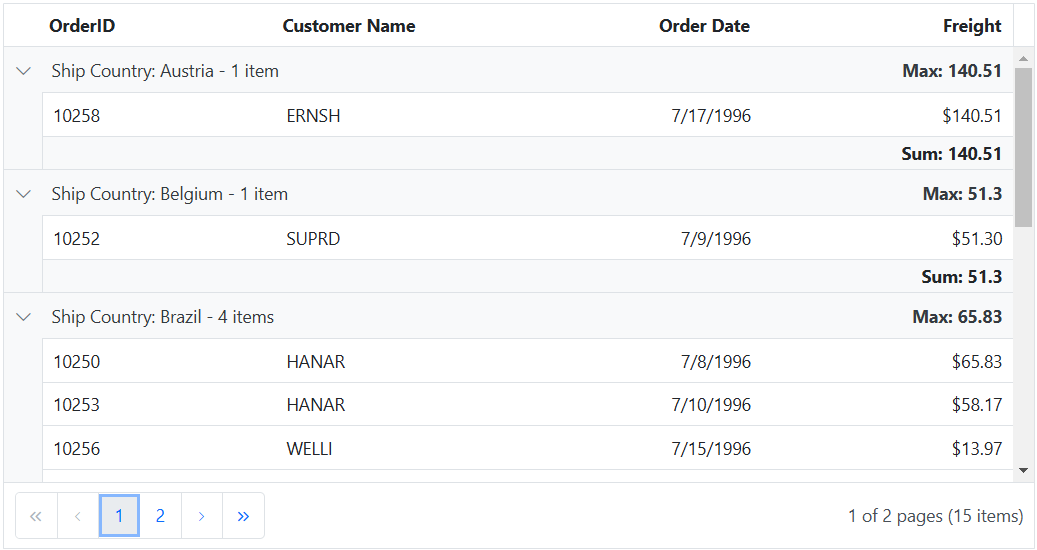Click the vertical scrollbar thumb

[x=1023, y=147]
